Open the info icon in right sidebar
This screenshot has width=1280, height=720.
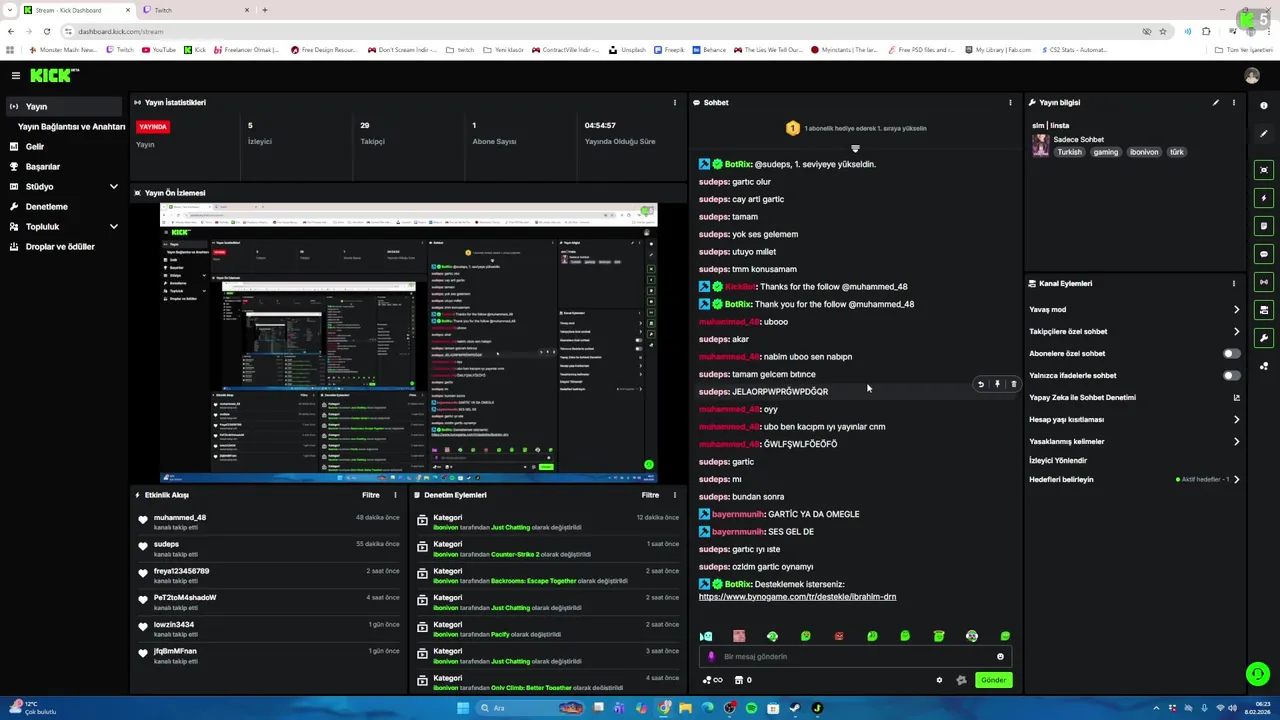click(x=1264, y=105)
